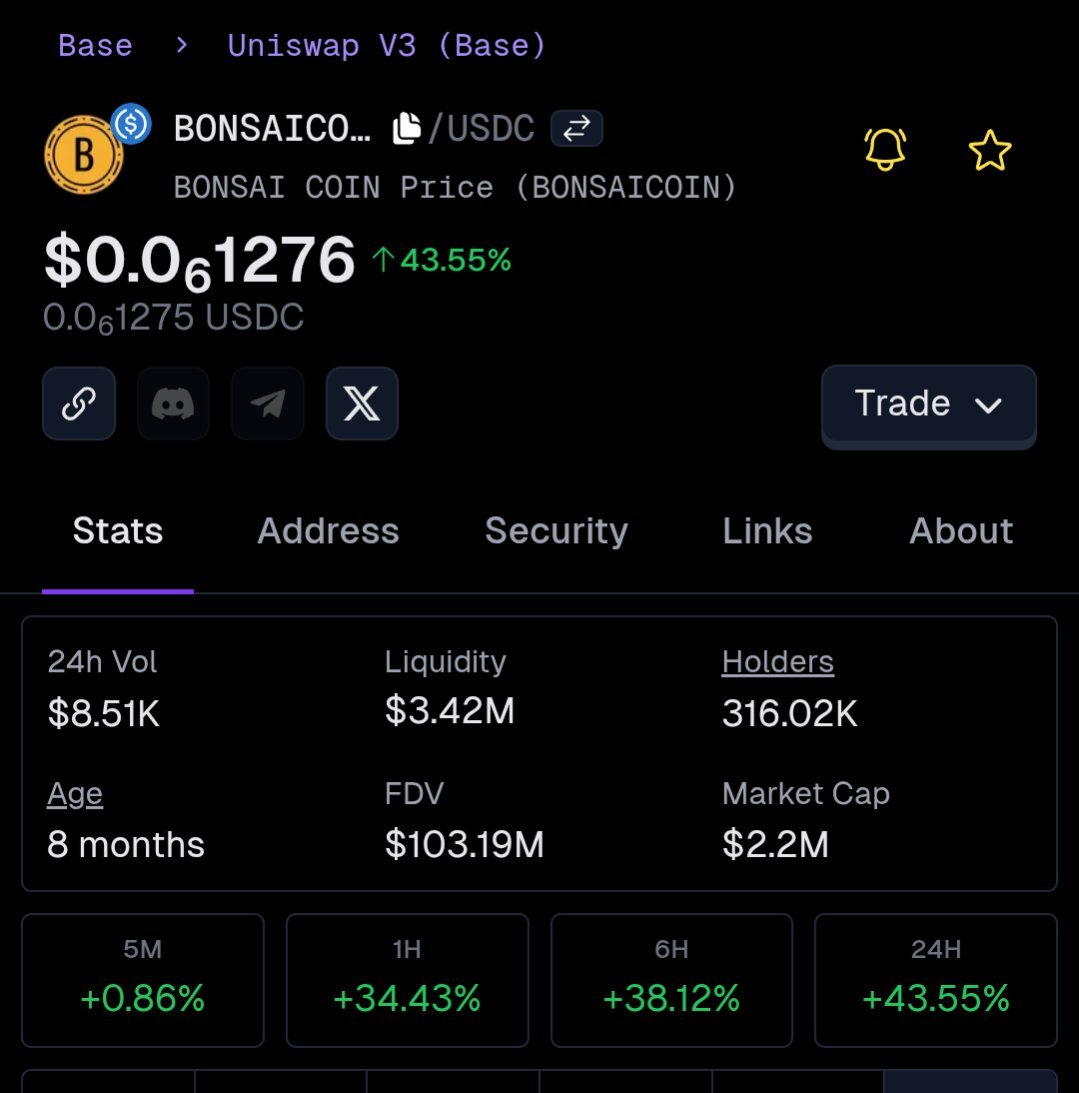This screenshot has width=1079, height=1093.
Task: Select the 1H price change box
Action: (x=407, y=980)
